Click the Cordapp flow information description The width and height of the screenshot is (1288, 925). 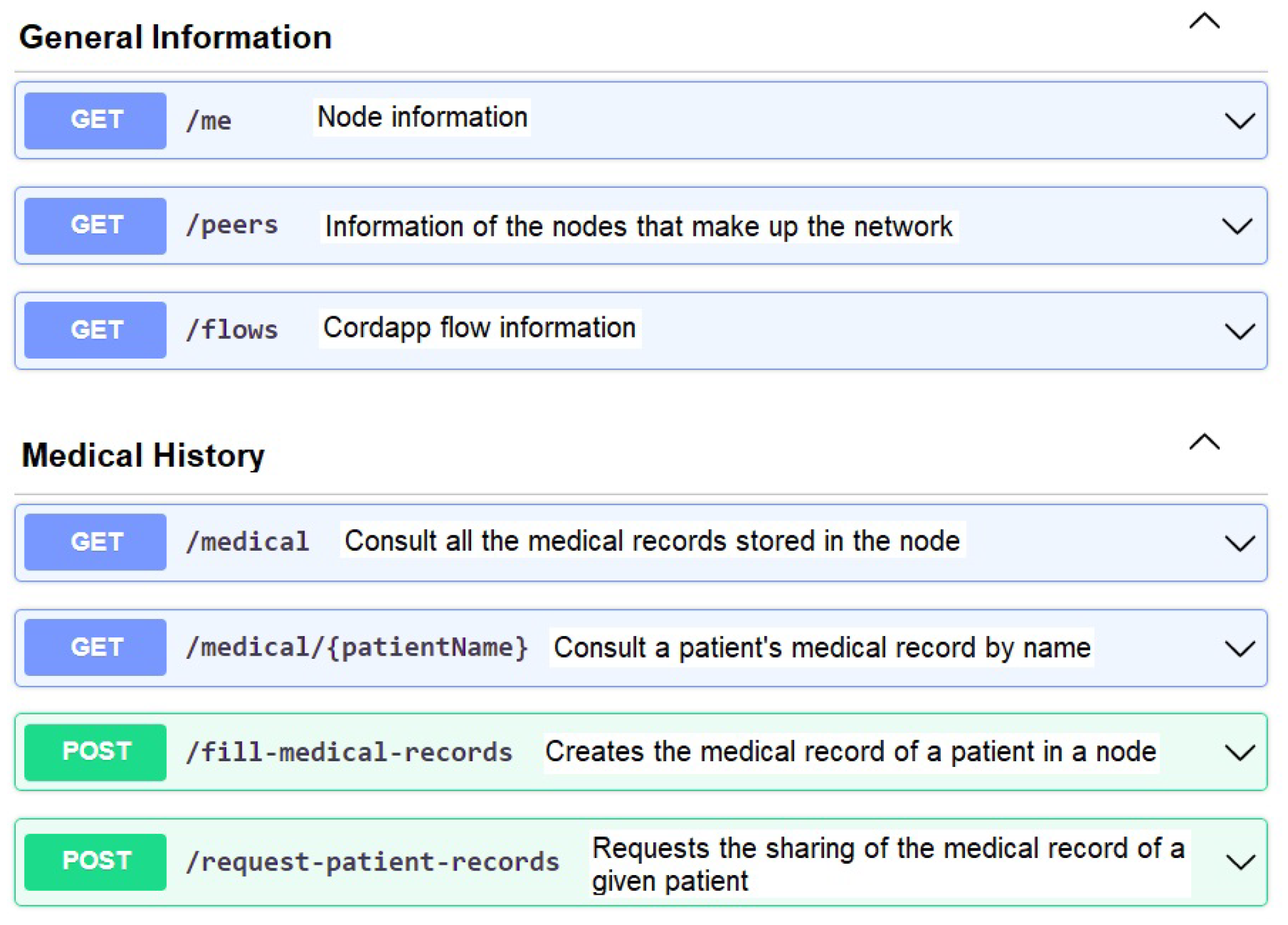click(x=479, y=328)
